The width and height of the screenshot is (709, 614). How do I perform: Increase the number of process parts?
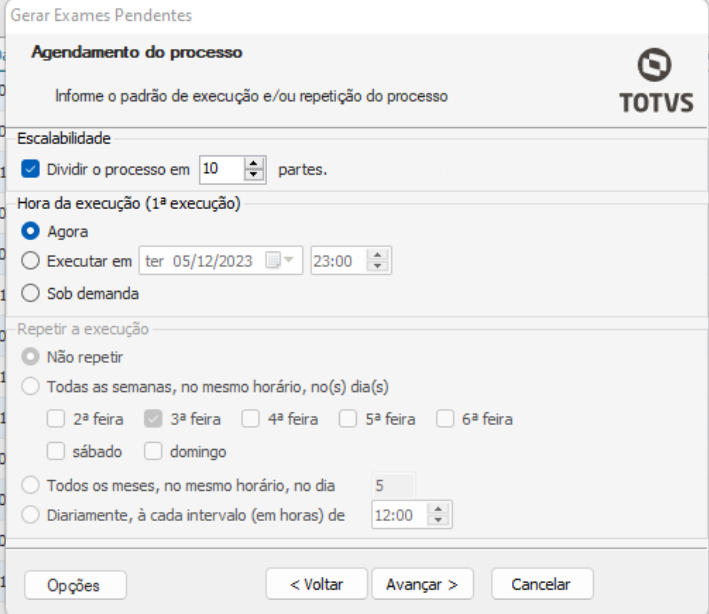[x=255, y=164]
